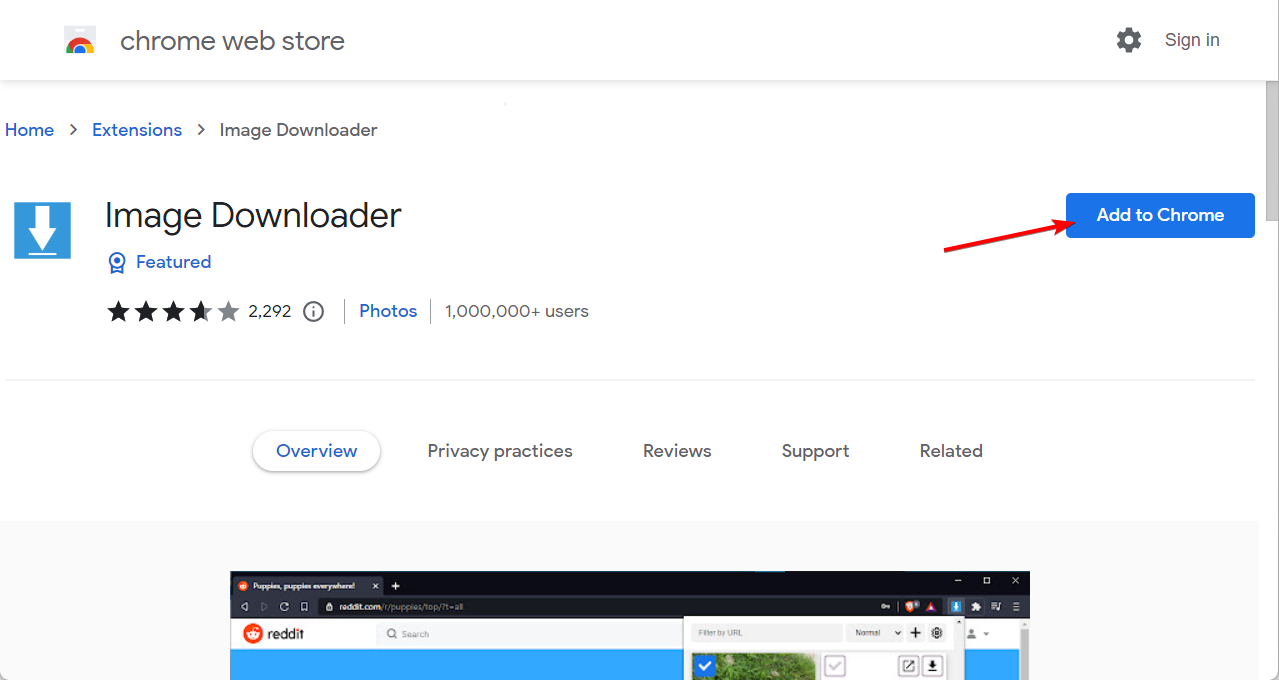Switch to the Reviews tab

pos(676,450)
